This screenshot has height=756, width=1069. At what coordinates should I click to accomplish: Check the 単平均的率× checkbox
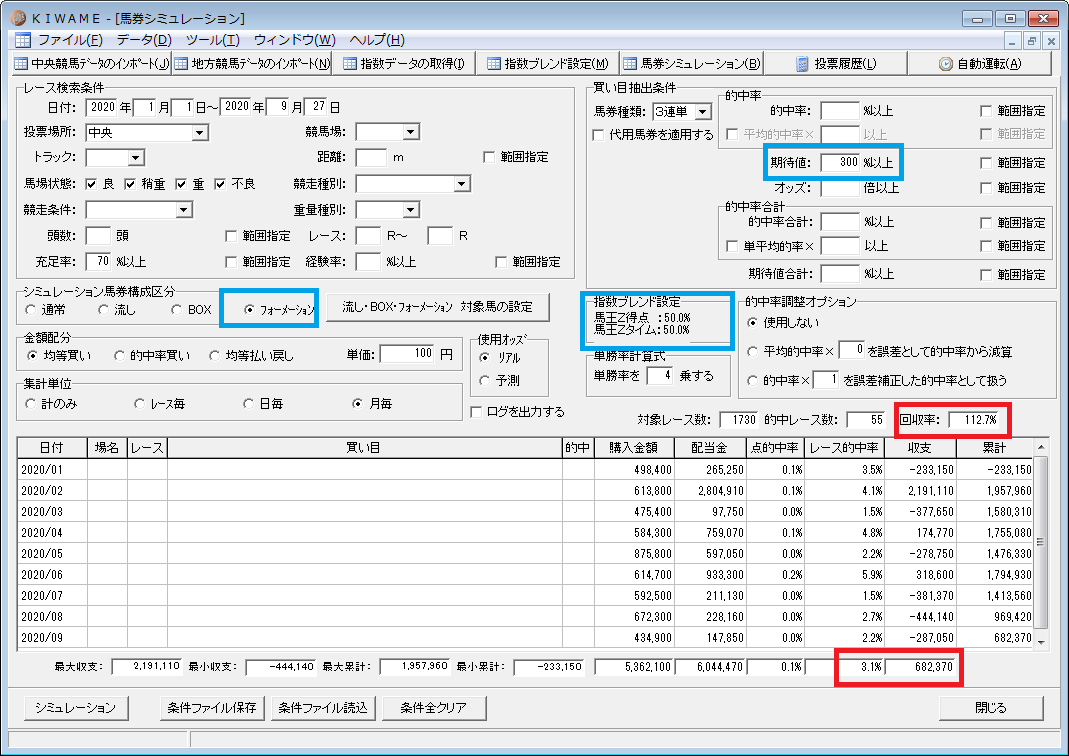732,246
